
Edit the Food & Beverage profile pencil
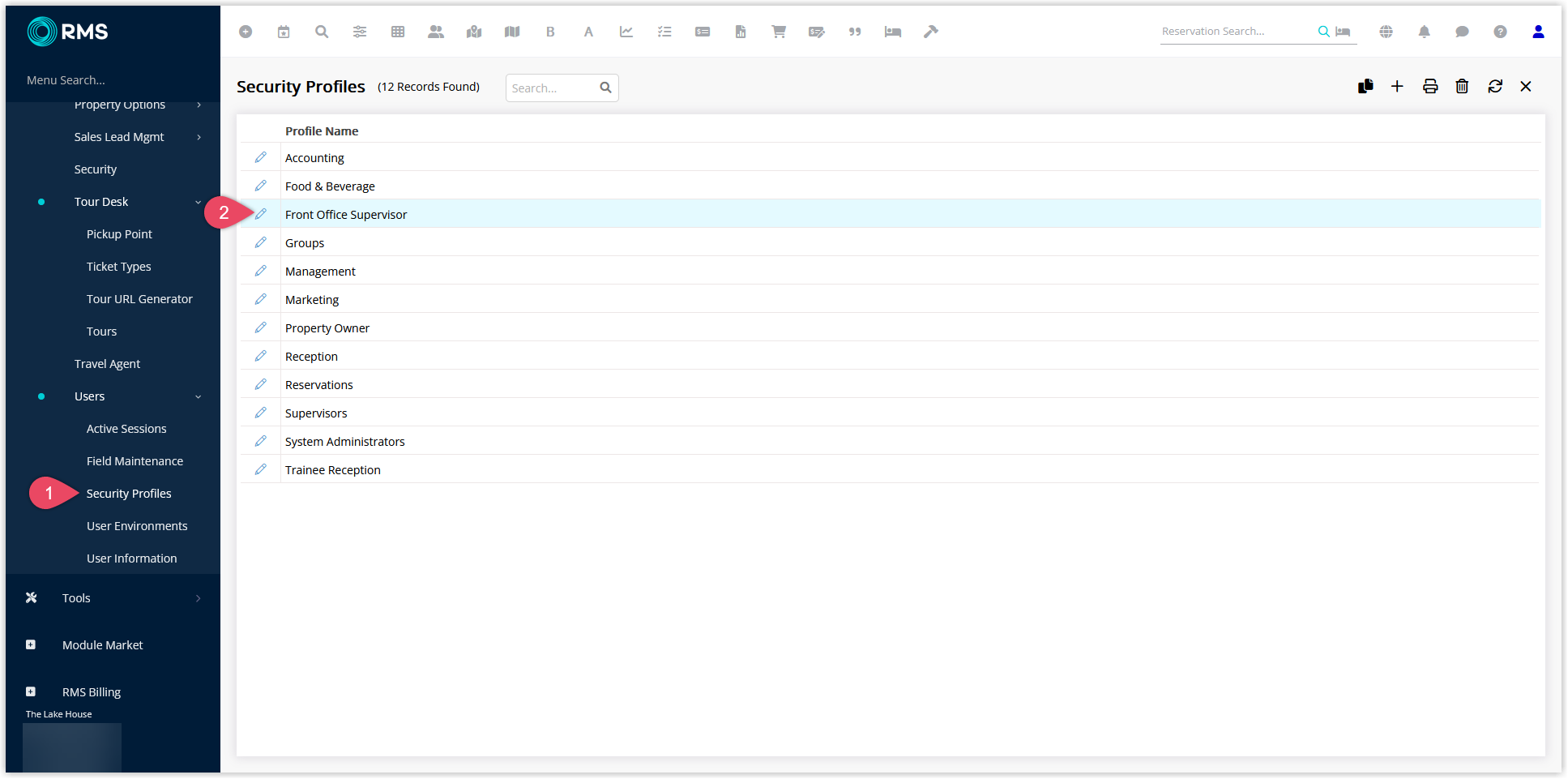[260, 186]
